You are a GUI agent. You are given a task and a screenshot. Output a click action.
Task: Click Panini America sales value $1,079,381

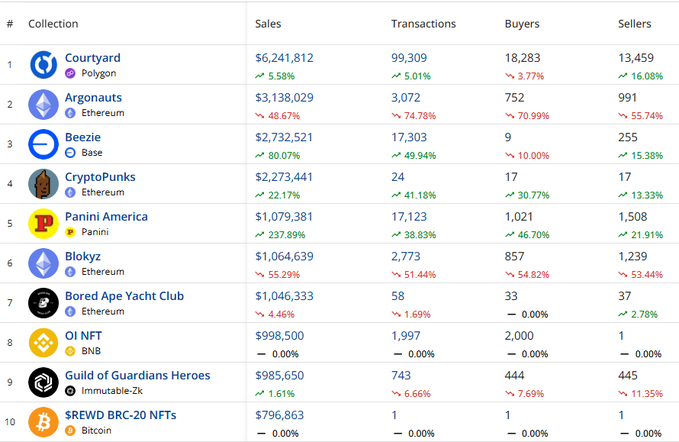pos(284,216)
